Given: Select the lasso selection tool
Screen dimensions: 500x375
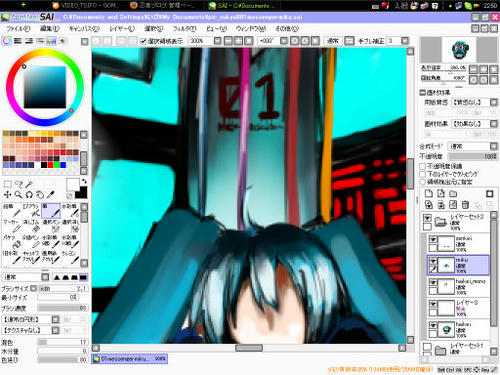Looking at the screenshot, I should (19, 184).
